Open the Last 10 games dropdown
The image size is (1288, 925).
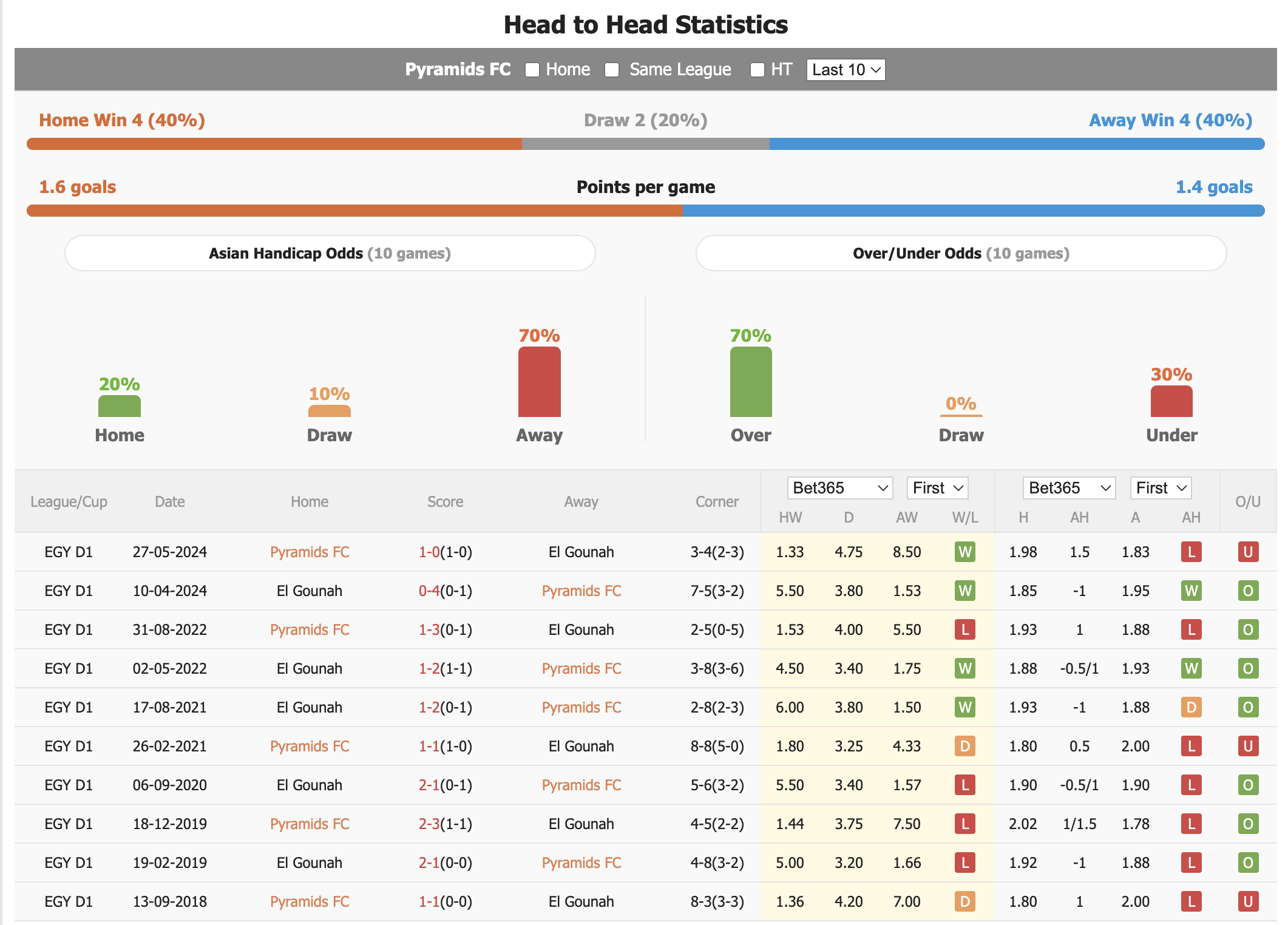click(846, 70)
